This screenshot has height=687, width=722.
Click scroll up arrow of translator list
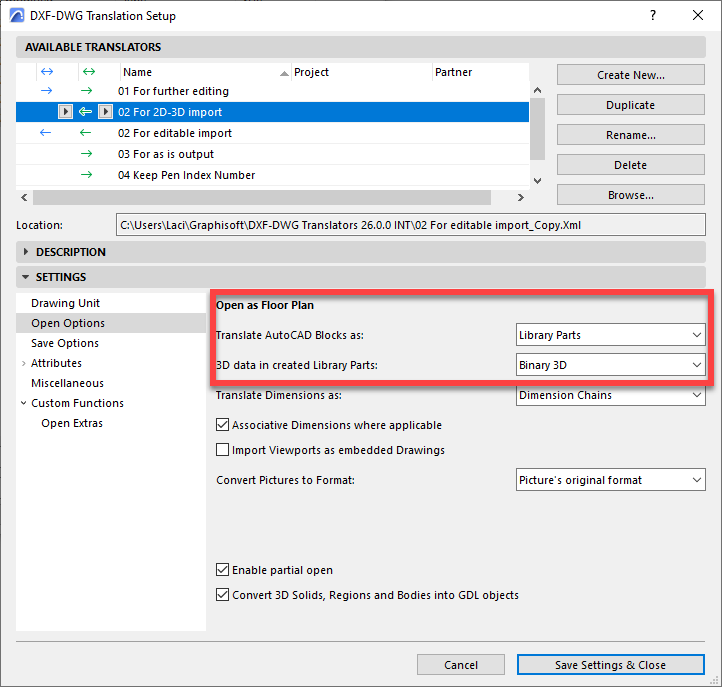537,90
